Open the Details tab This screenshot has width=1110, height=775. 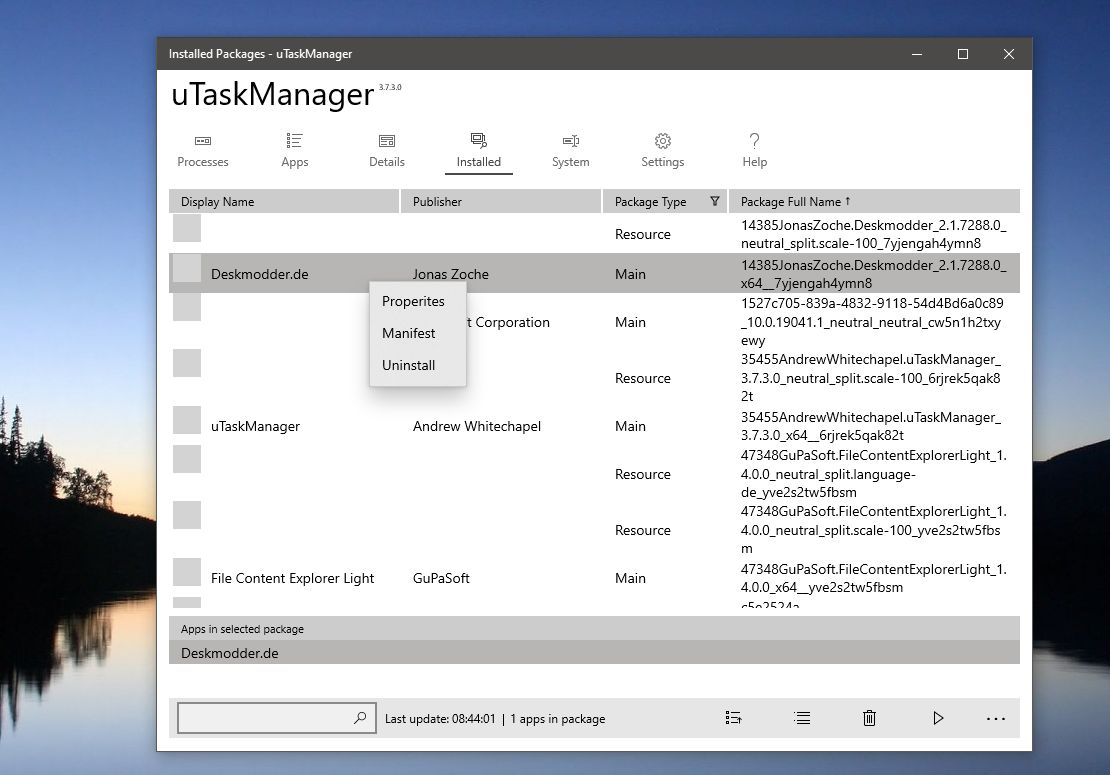point(387,151)
